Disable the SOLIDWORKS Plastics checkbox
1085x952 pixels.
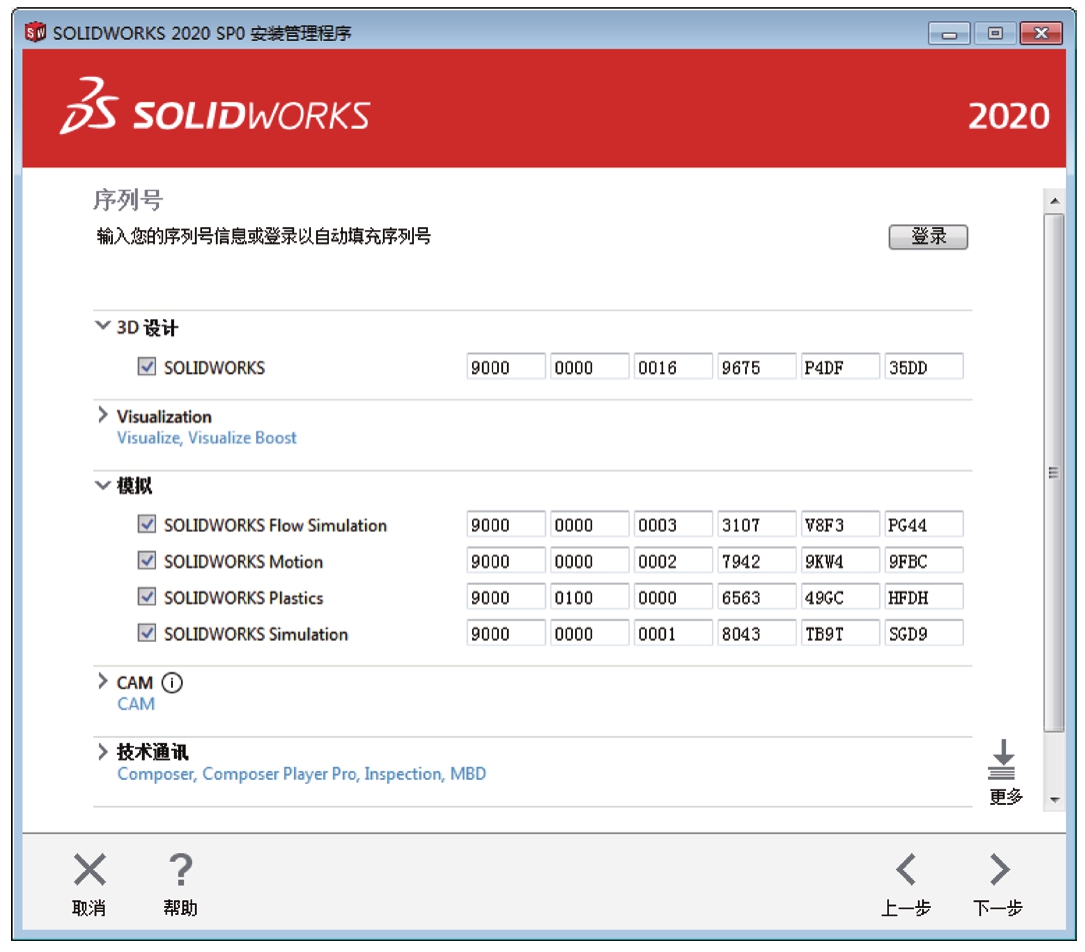(147, 597)
